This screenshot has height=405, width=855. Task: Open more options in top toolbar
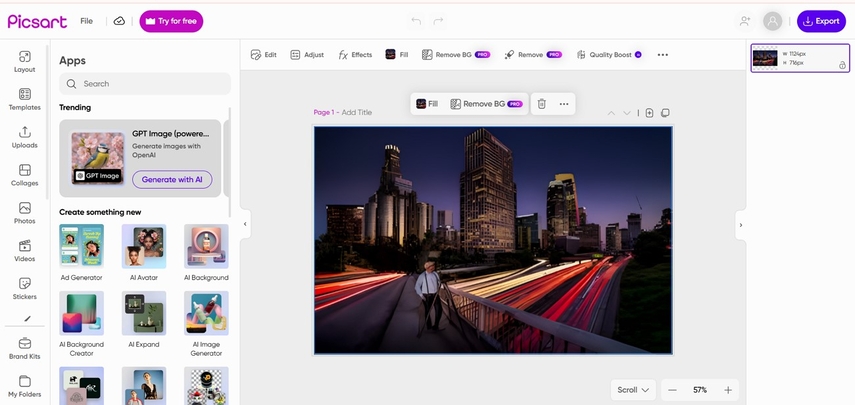tap(663, 55)
